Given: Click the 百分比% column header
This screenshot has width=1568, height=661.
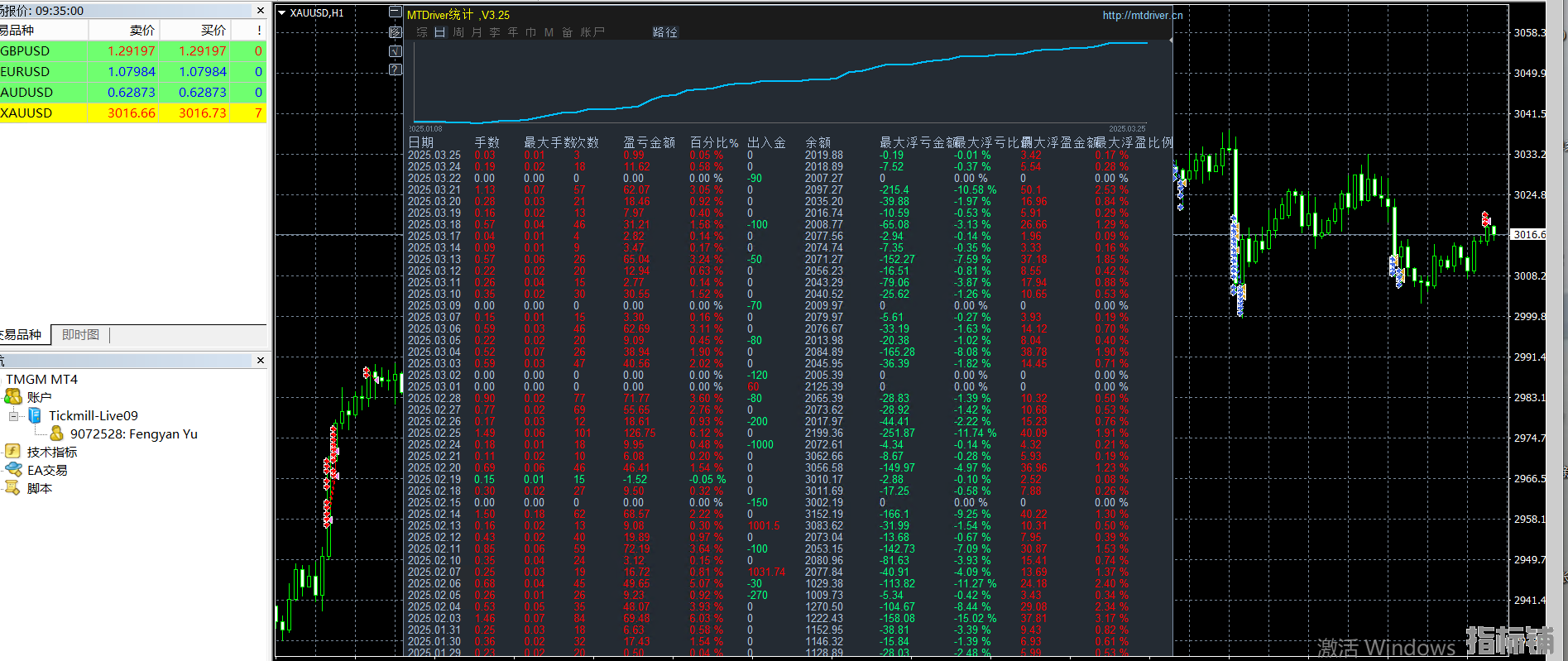Looking at the screenshot, I should click(714, 142).
